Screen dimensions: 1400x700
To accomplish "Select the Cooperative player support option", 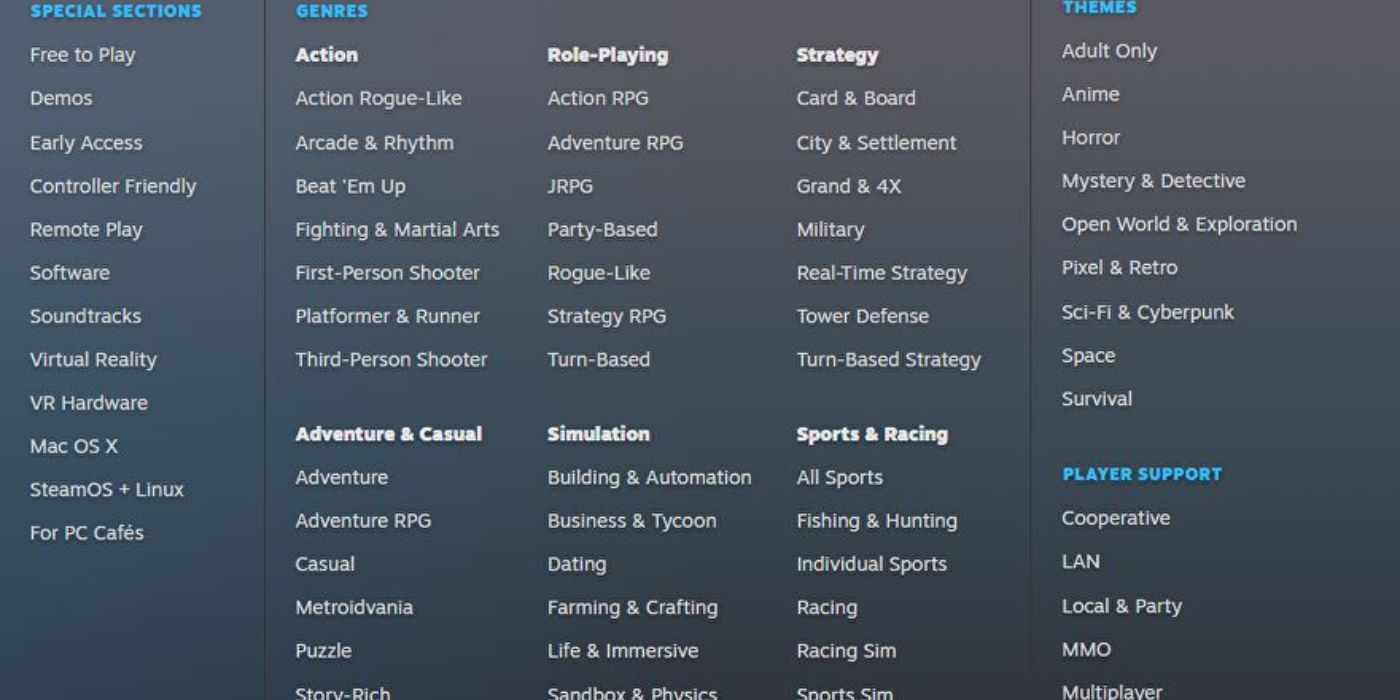I will [1117, 518].
